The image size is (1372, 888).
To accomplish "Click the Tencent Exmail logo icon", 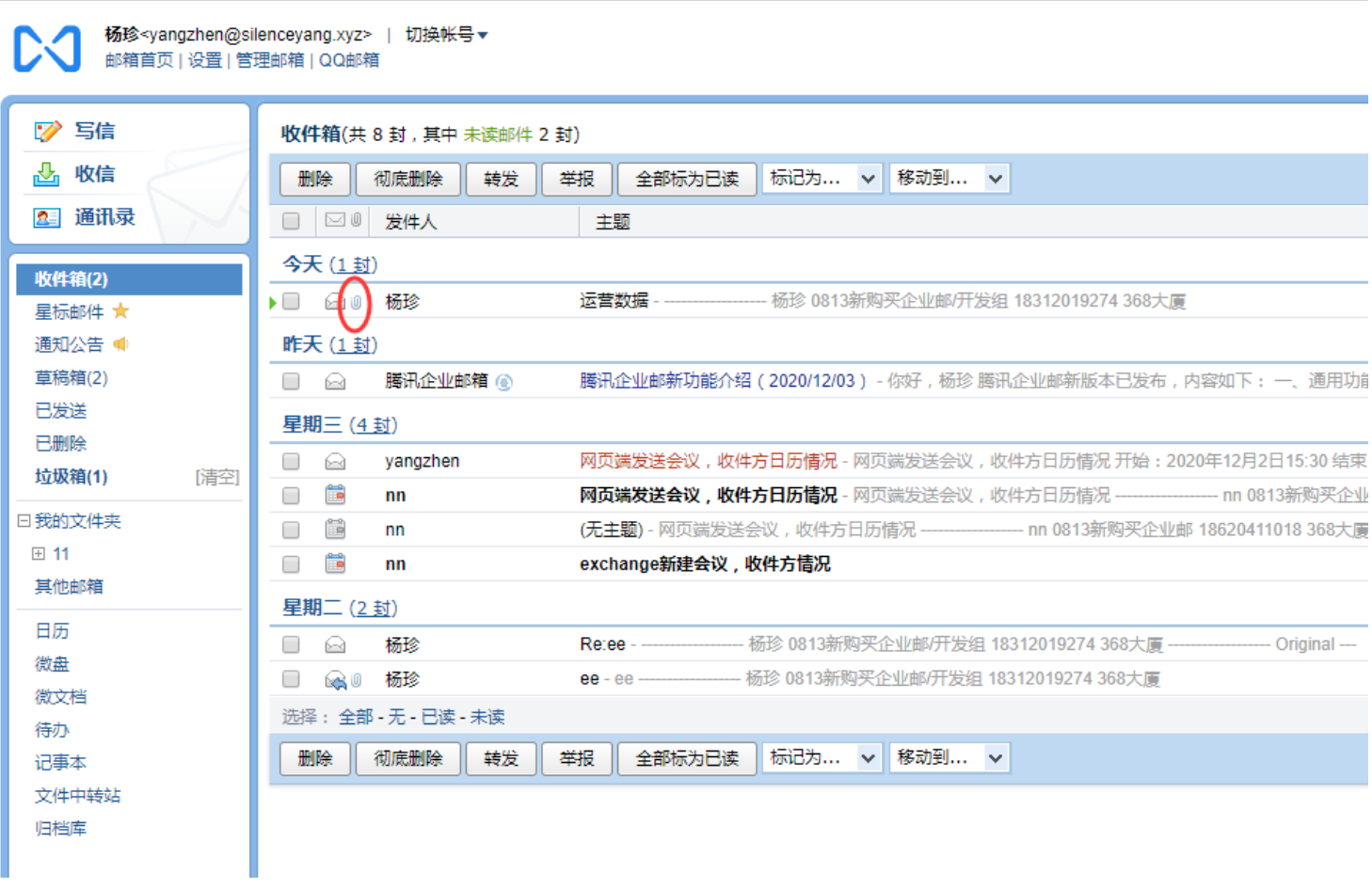I will pos(47,48).
